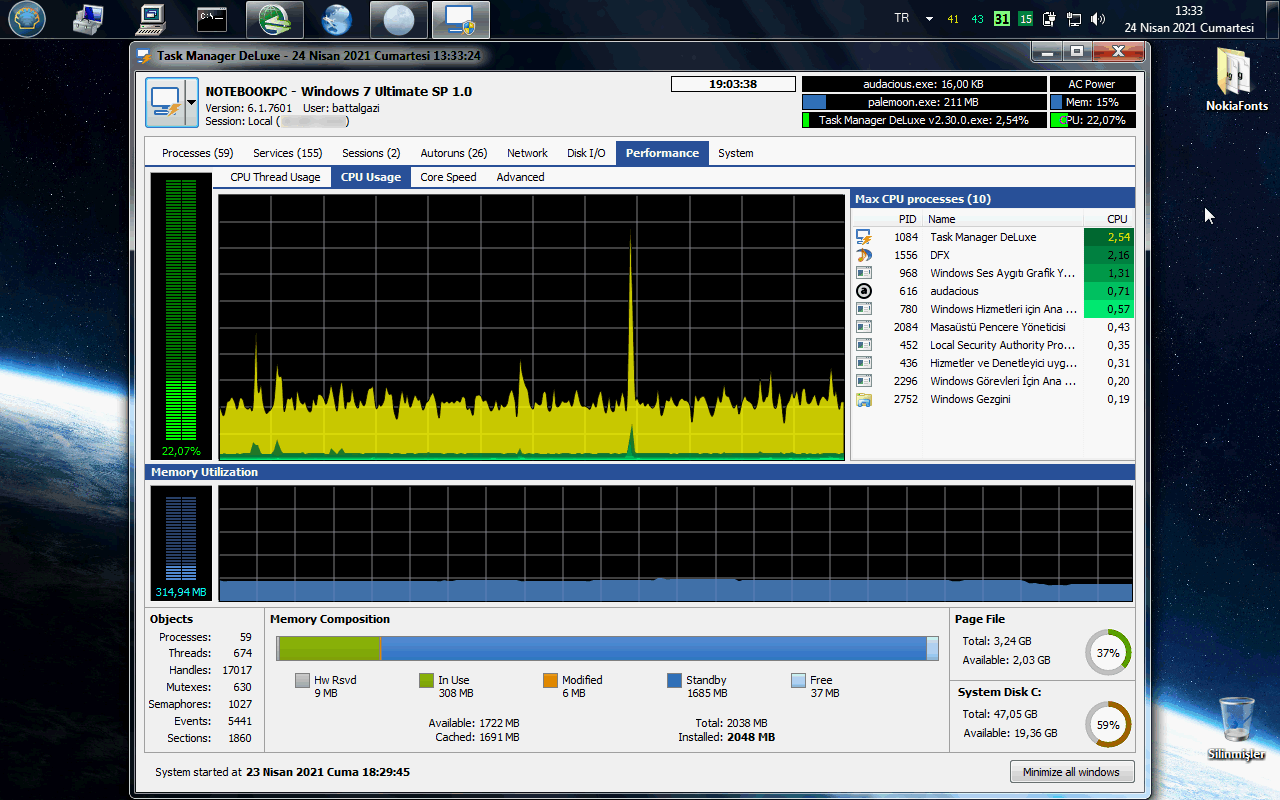Select the Windows Ses Aygıtı Grafik row
The width and height of the screenshot is (1280, 800).
993,273
